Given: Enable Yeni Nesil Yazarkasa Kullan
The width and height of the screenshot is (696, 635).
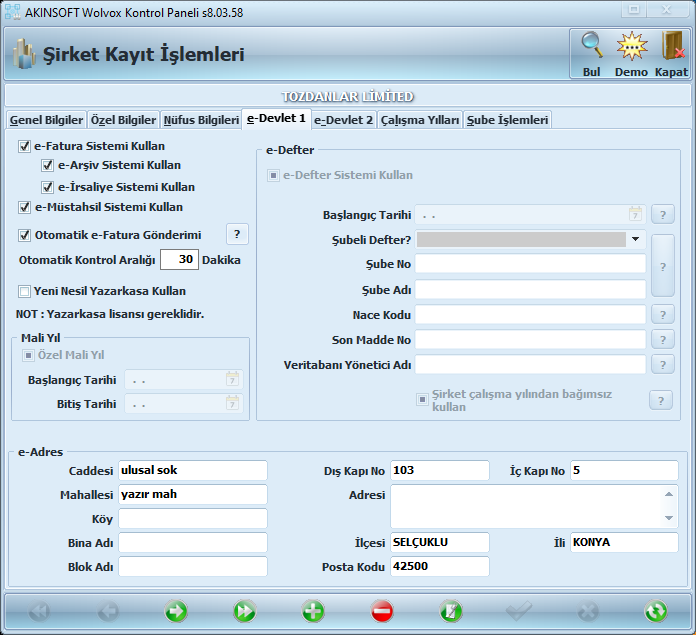Looking at the screenshot, I should [x=24, y=291].
